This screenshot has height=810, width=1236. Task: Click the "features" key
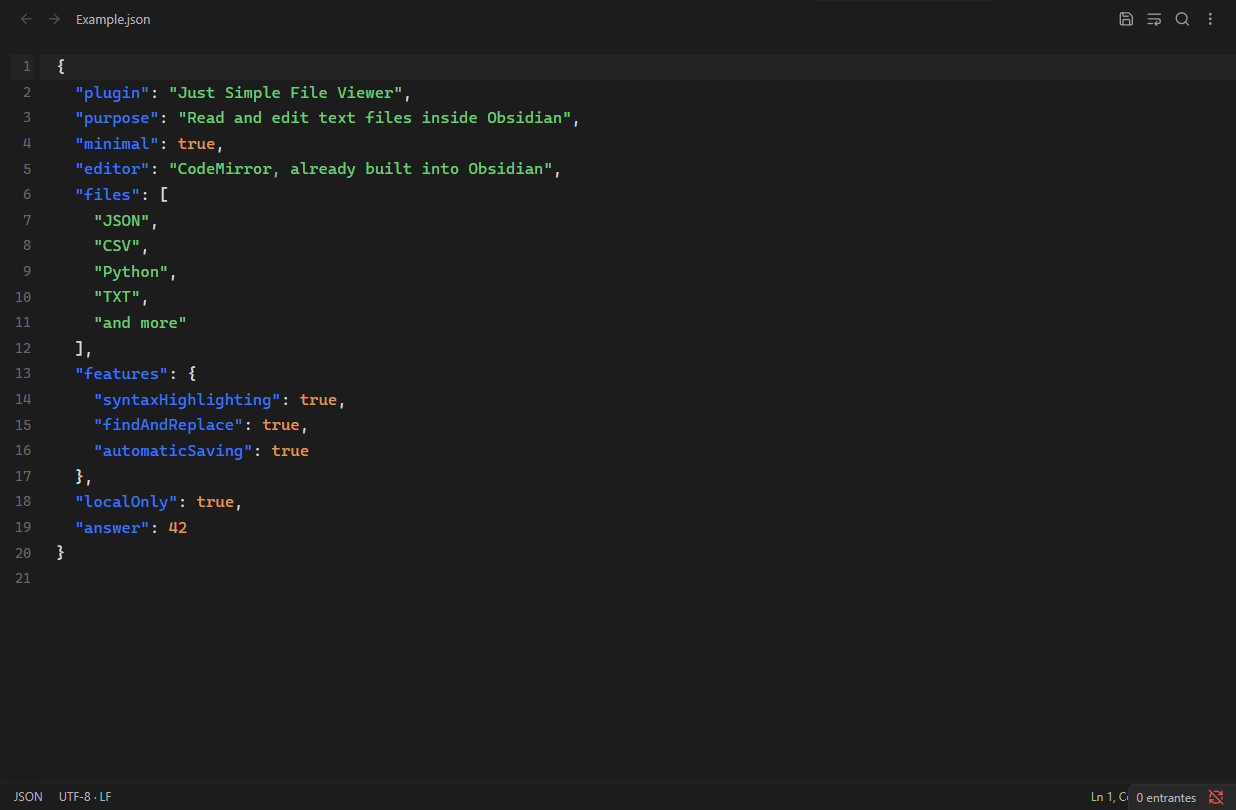pyautogui.click(x=122, y=374)
